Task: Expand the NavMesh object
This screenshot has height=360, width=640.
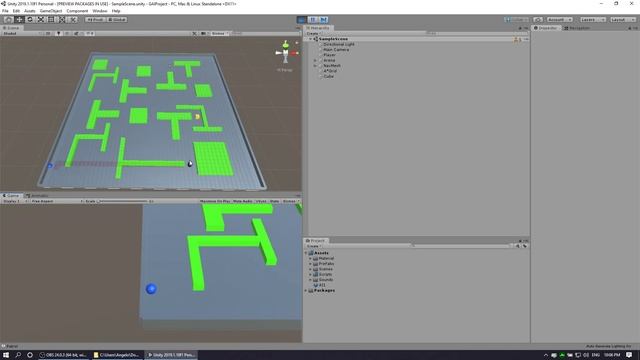Action: point(315,65)
